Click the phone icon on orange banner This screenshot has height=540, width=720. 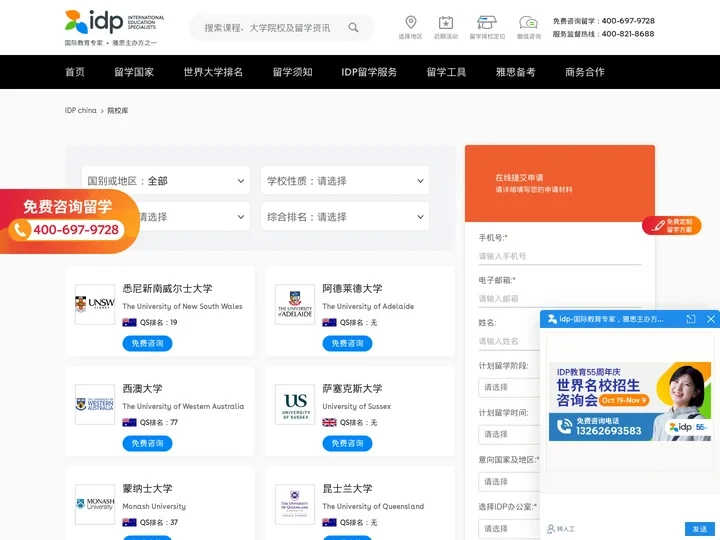pyautogui.click(x=20, y=230)
